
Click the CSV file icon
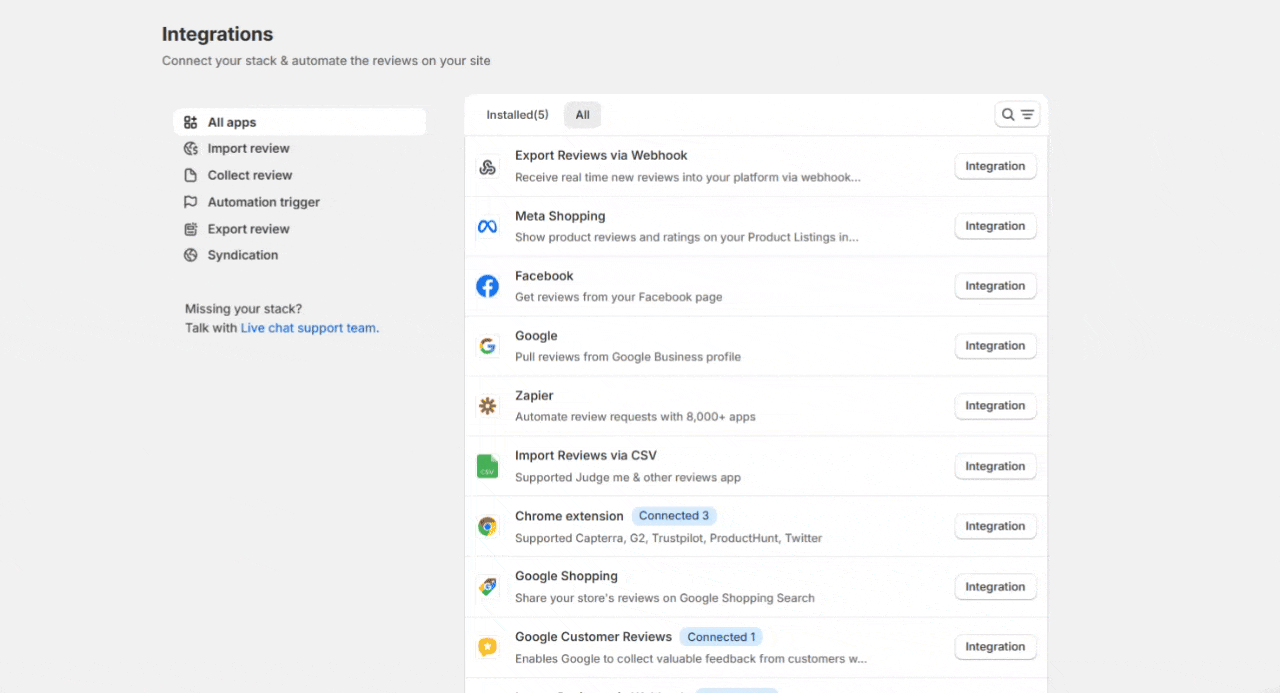click(487, 466)
